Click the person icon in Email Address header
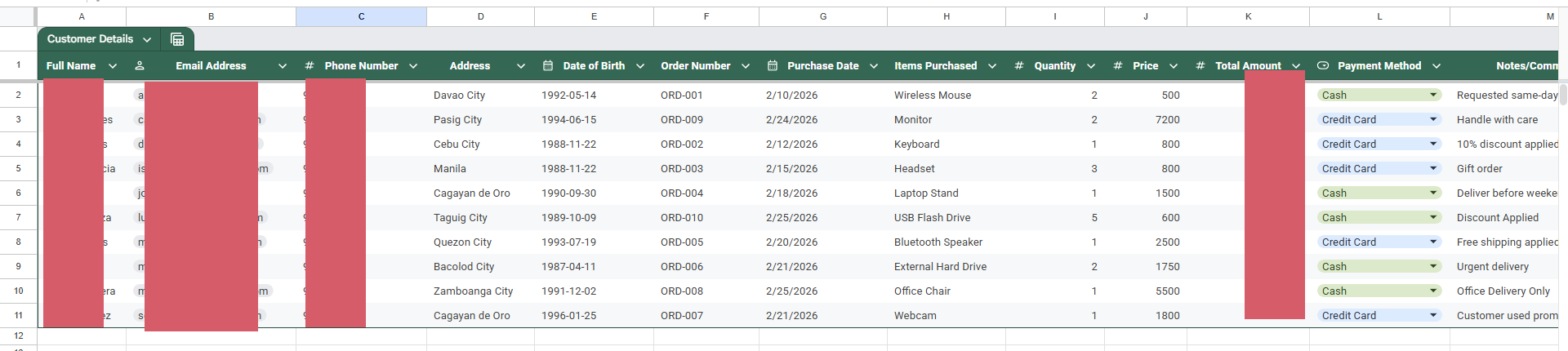Image resolution: width=1568 pixels, height=351 pixels. (140, 66)
